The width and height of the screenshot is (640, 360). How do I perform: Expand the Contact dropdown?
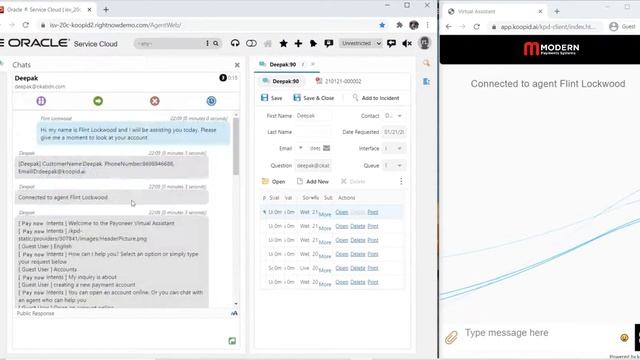pyautogui.click(x=400, y=116)
